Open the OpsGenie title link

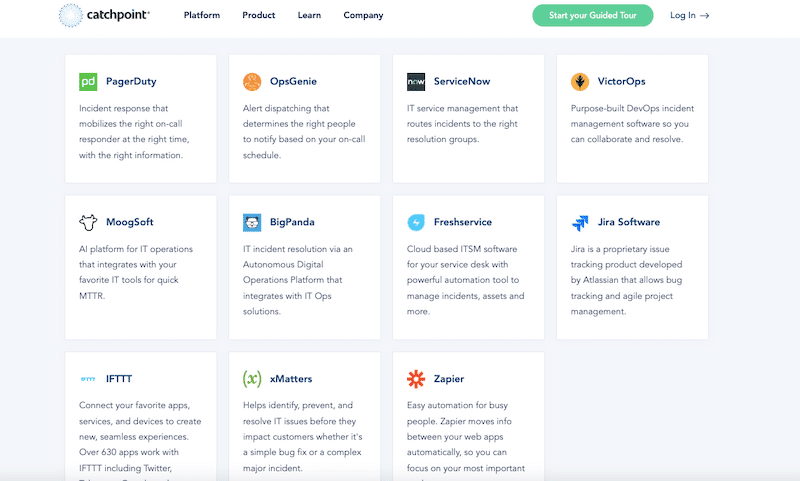click(x=293, y=82)
